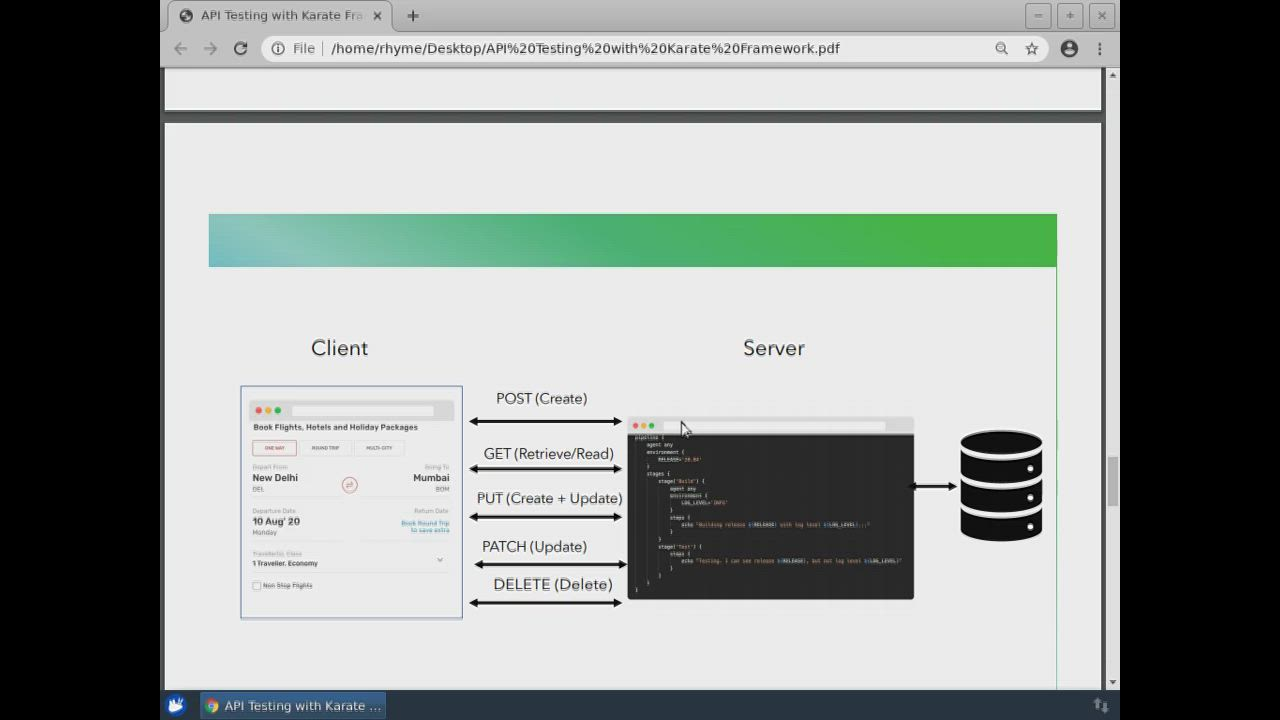Open the taskbar application launcher icon
Viewport: 1280px width, 720px height.
click(x=176, y=705)
